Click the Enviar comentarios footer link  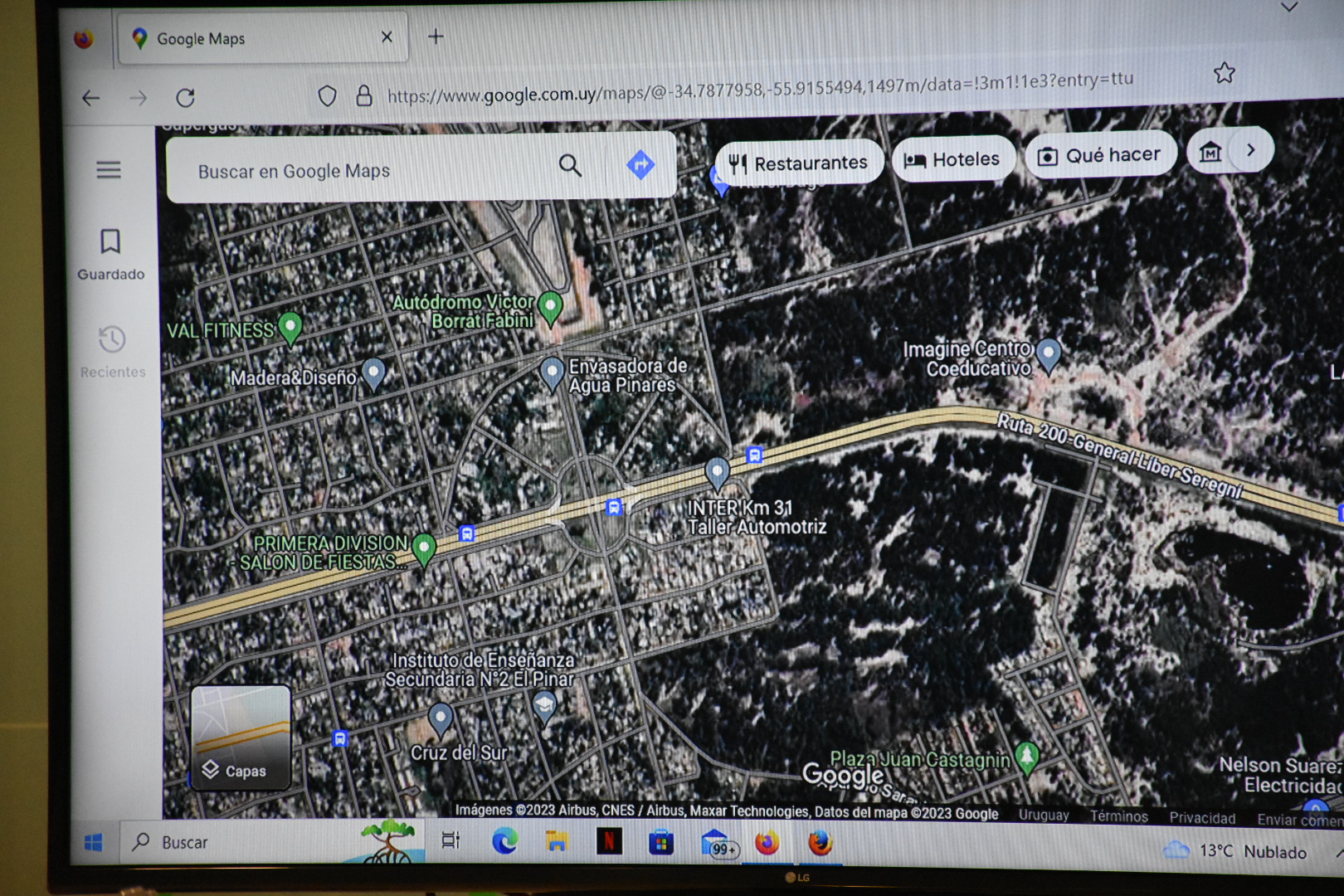click(x=1299, y=820)
